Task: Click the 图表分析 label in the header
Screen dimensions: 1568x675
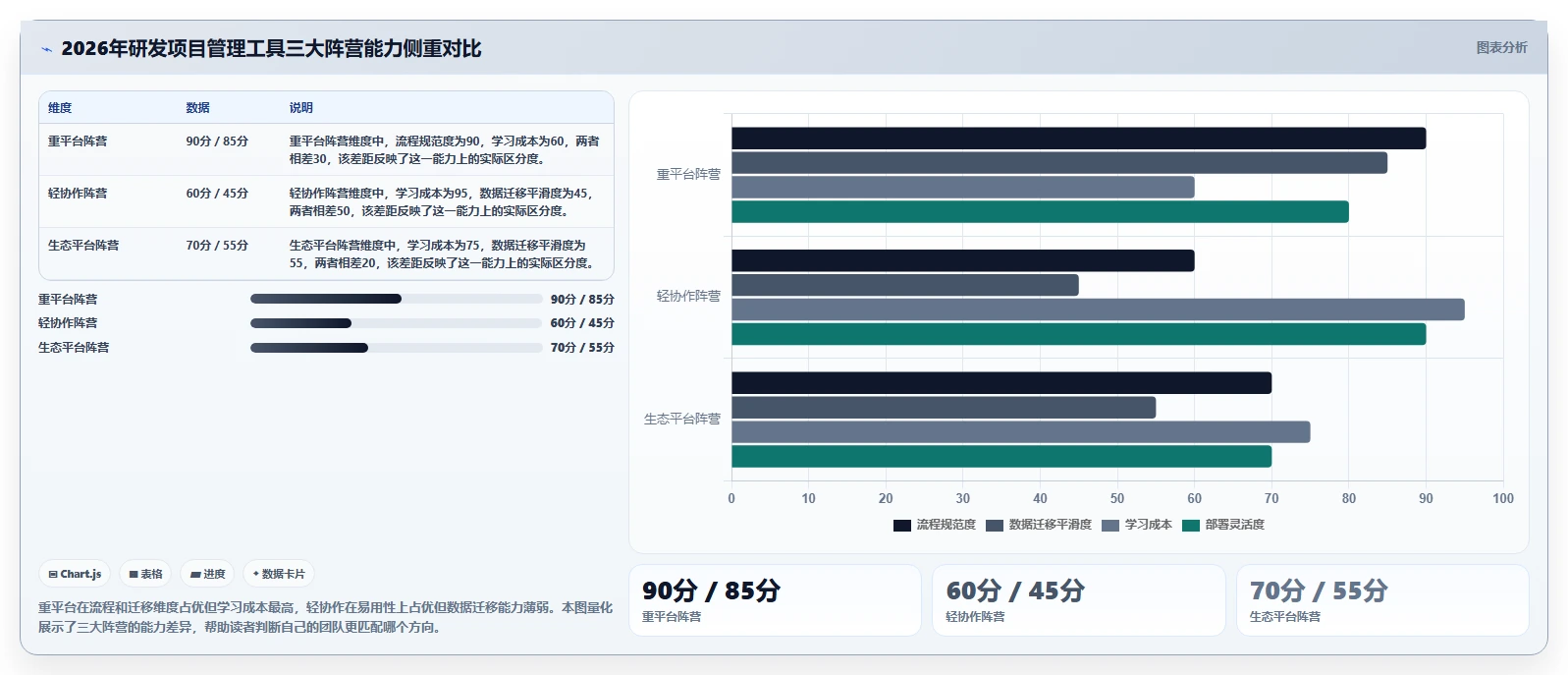Action: point(1501,47)
